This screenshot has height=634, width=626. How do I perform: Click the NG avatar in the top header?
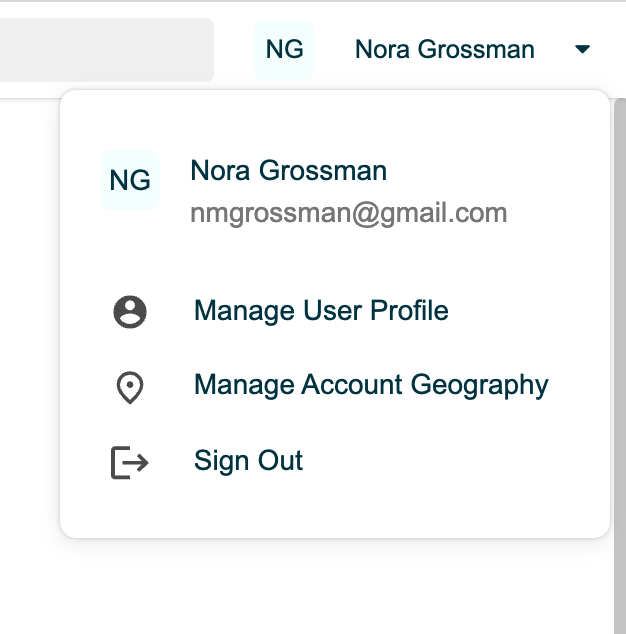click(x=284, y=50)
